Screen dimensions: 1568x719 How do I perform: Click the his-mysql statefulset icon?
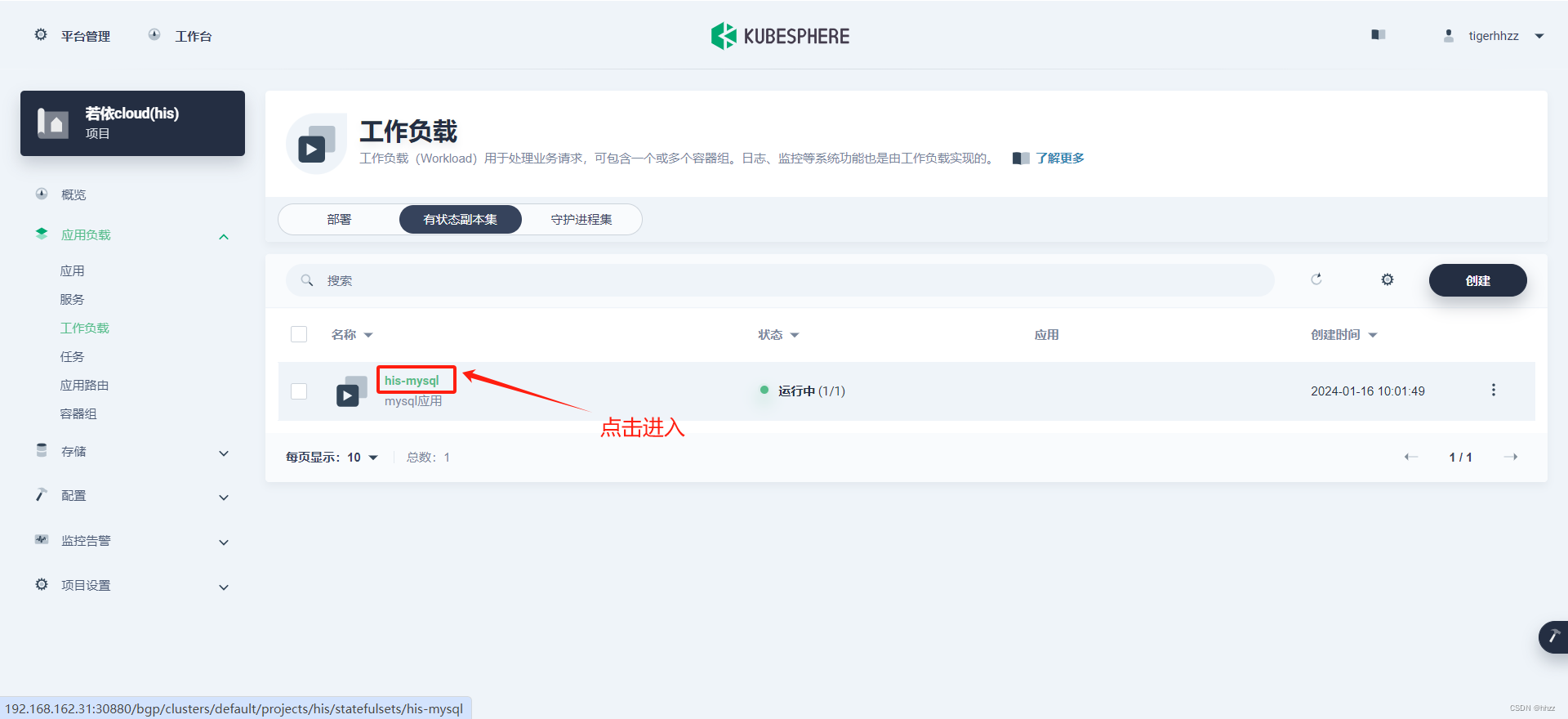[352, 391]
